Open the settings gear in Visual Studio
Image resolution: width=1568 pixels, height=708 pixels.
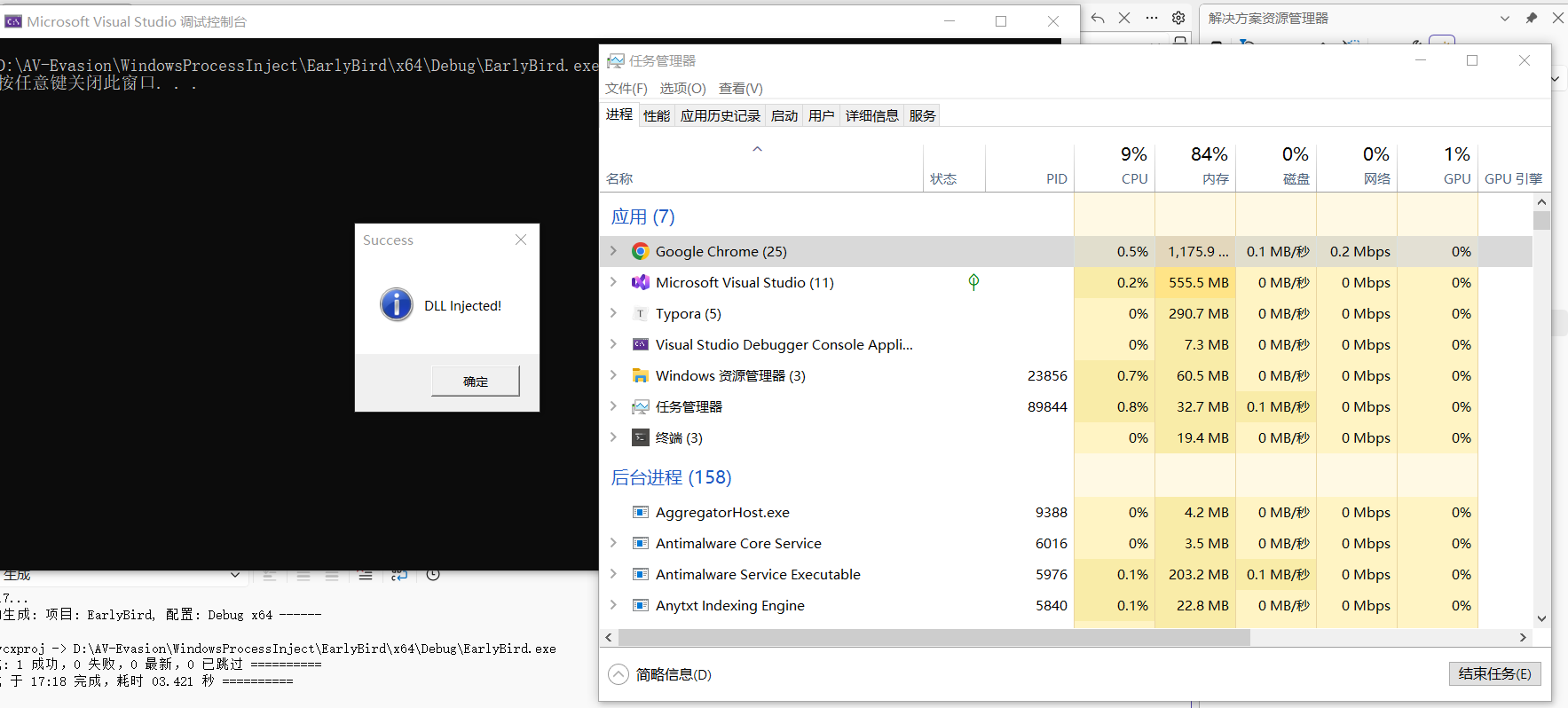[1178, 18]
